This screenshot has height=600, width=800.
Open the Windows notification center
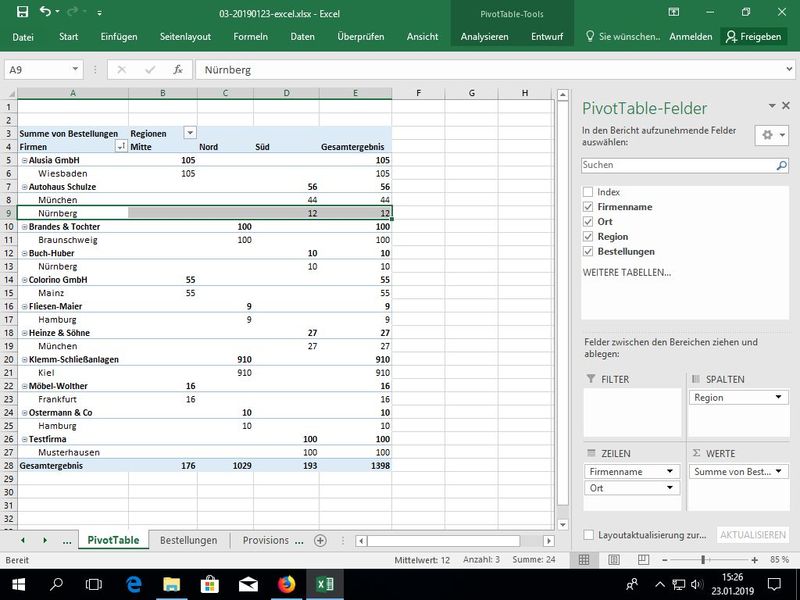pyautogui.click(x=774, y=585)
